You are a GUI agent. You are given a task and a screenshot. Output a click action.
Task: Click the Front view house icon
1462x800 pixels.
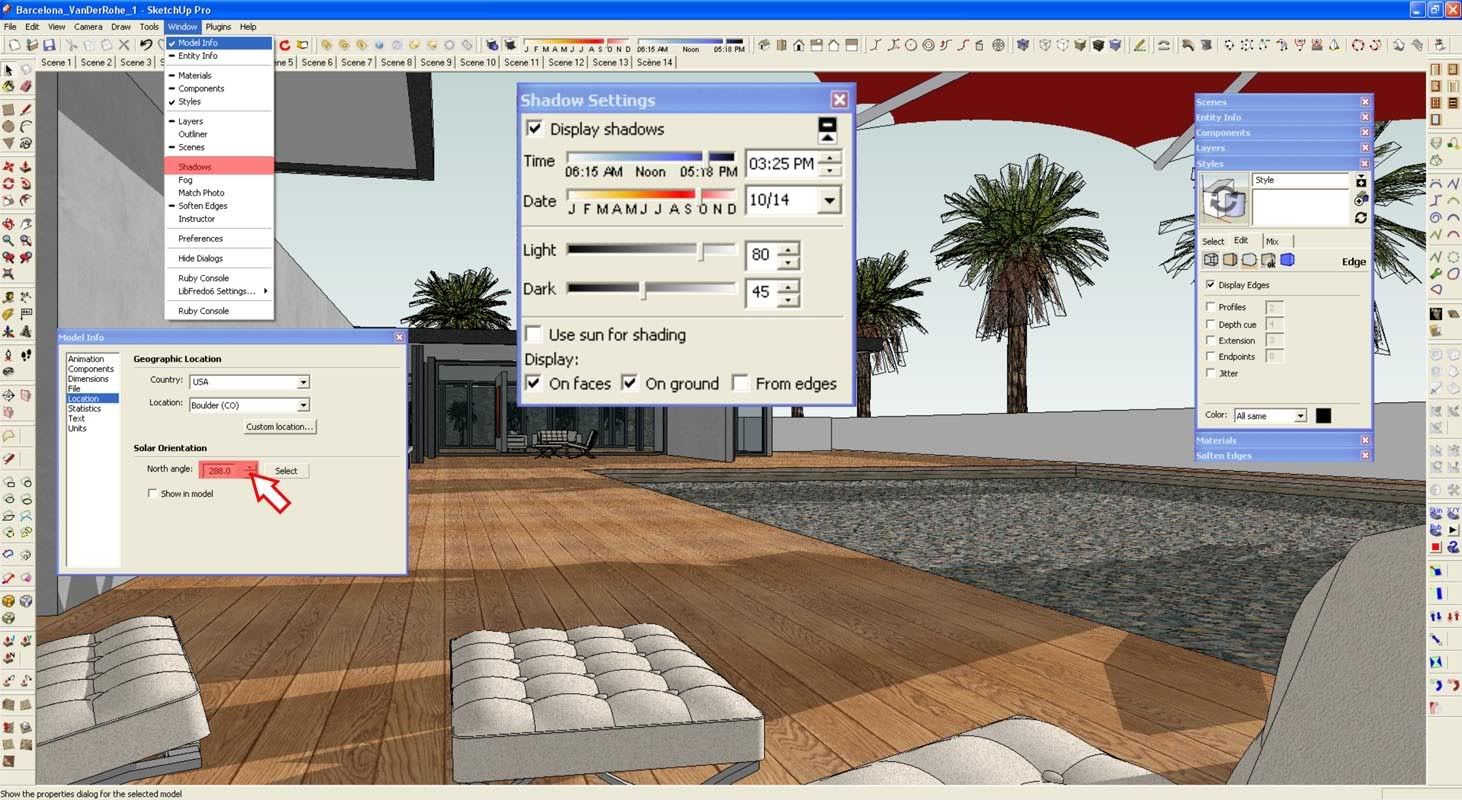point(799,45)
